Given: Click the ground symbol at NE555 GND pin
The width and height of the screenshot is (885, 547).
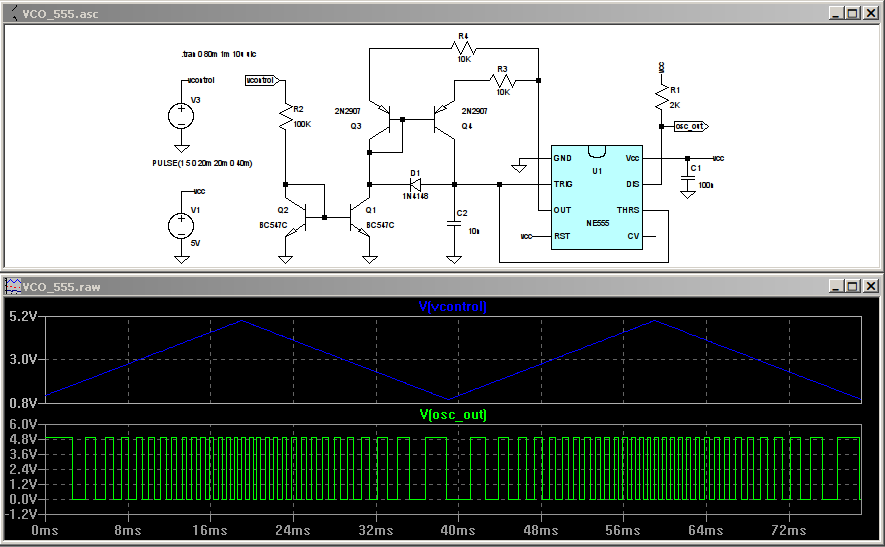Looking at the screenshot, I should click(x=519, y=168).
